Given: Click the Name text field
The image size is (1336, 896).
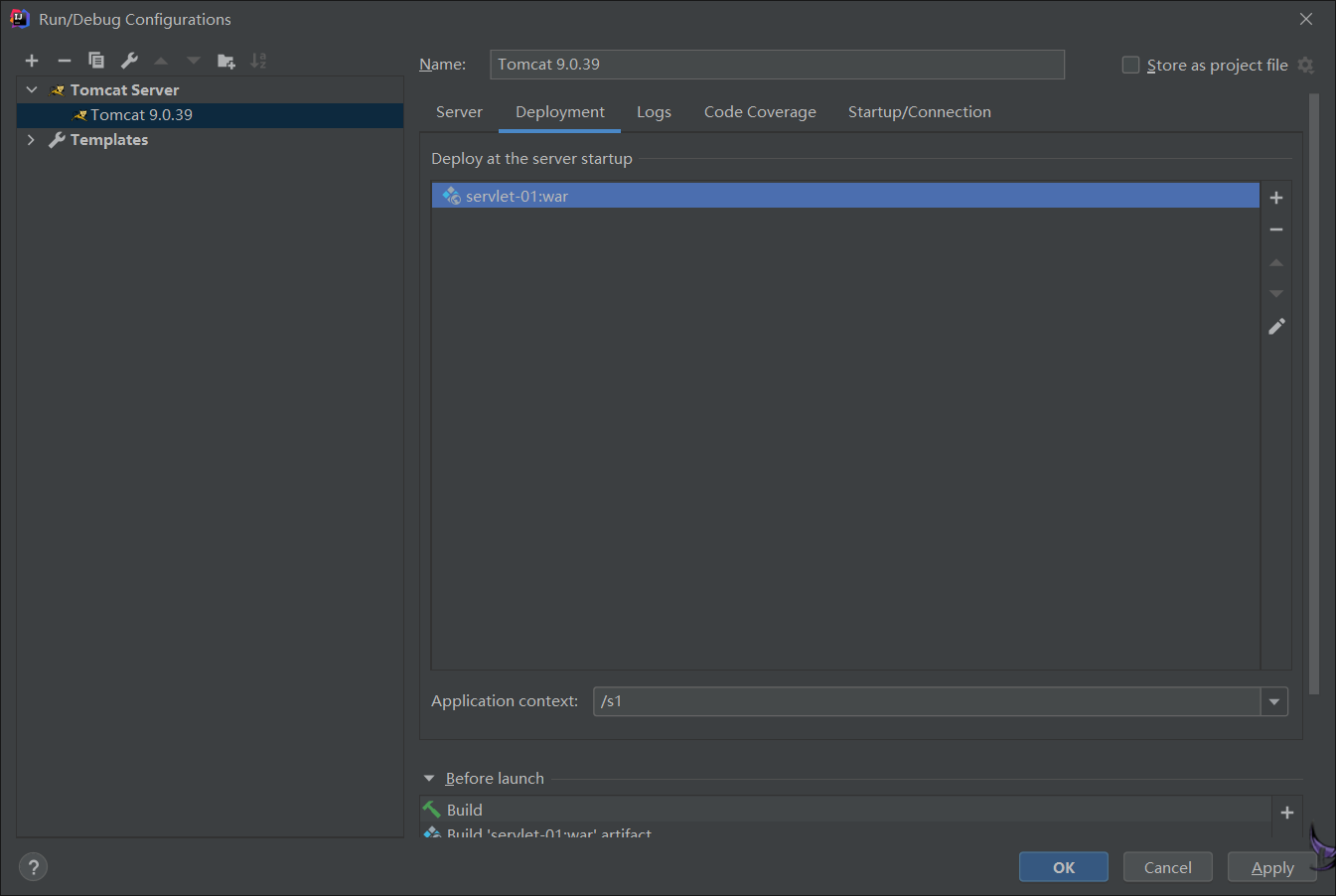Looking at the screenshot, I should pos(777,65).
